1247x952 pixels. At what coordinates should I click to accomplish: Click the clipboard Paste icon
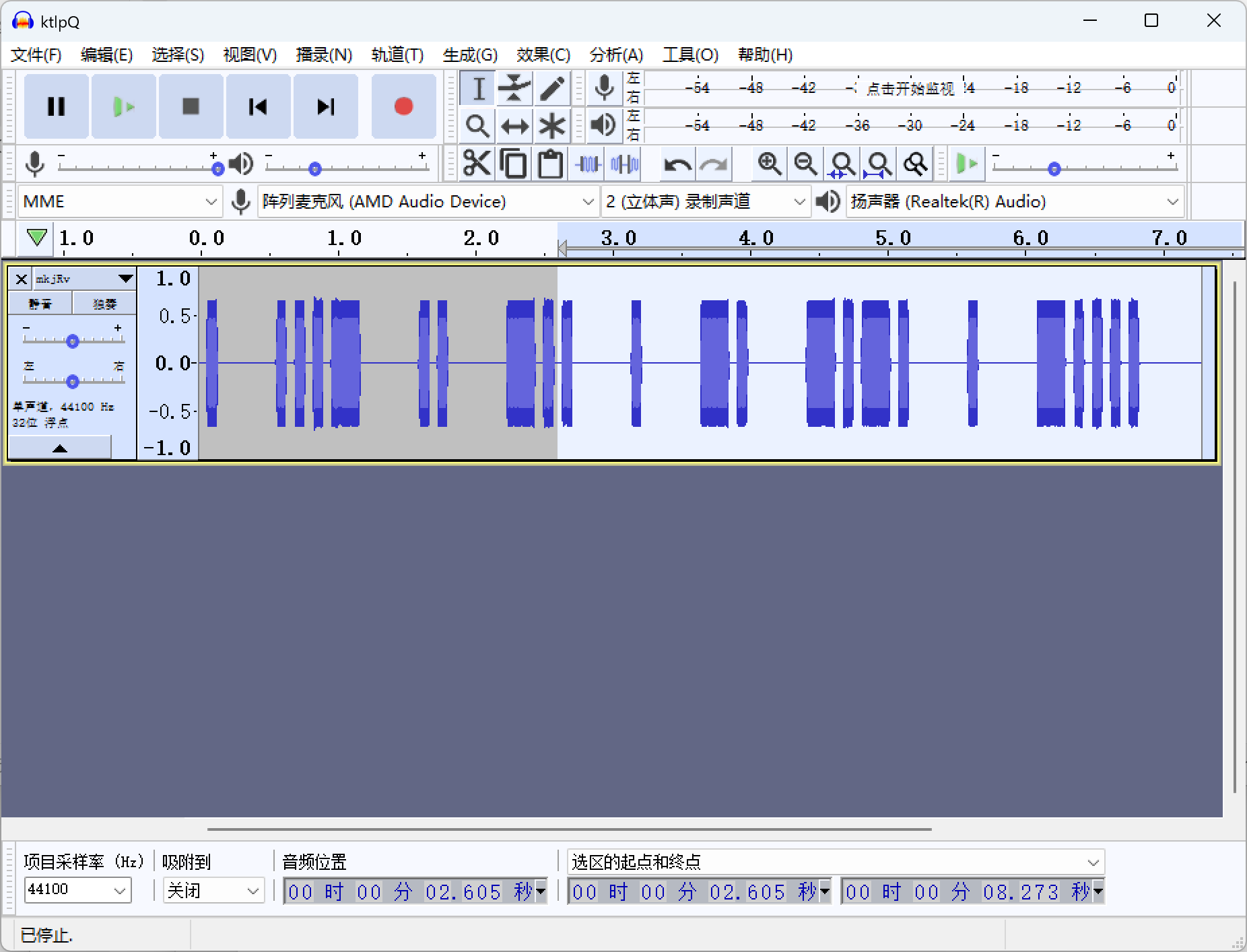pyautogui.click(x=551, y=164)
